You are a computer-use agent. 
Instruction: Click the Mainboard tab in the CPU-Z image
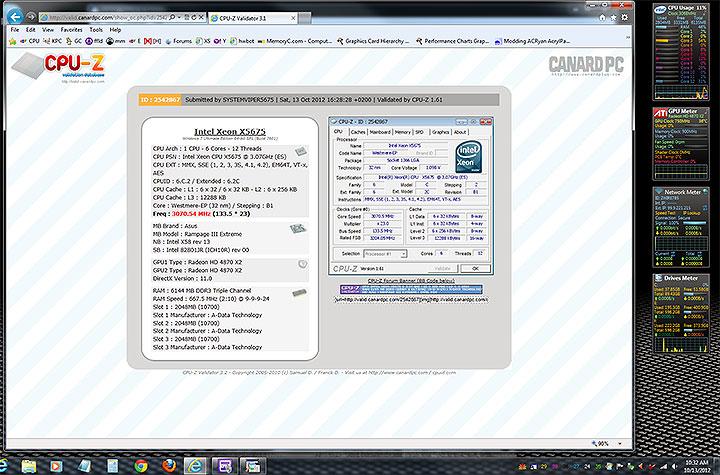pyautogui.click(x=380, y=132)
